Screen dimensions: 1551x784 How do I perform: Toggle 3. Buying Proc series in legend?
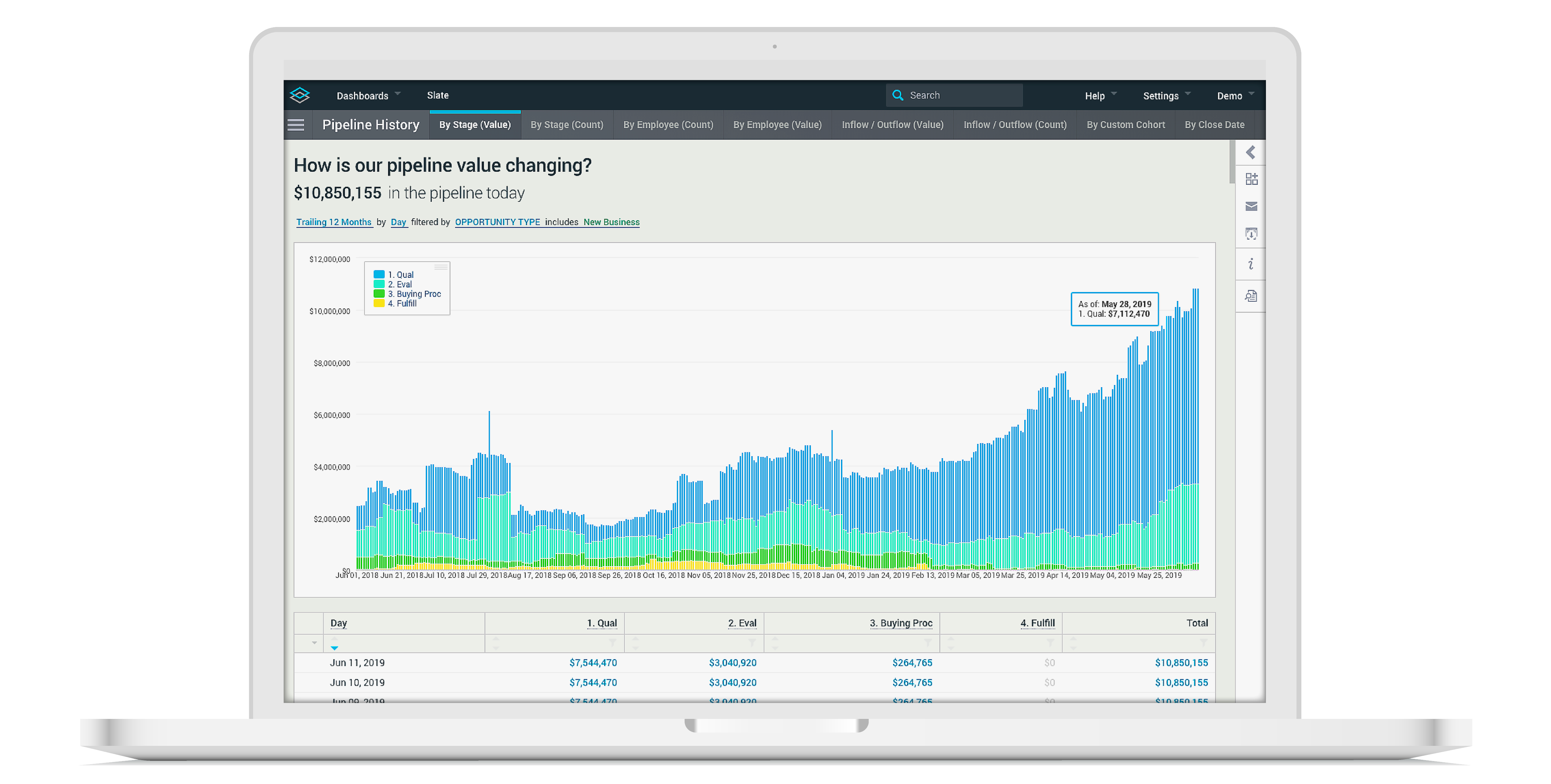click(x=414, y=294)
